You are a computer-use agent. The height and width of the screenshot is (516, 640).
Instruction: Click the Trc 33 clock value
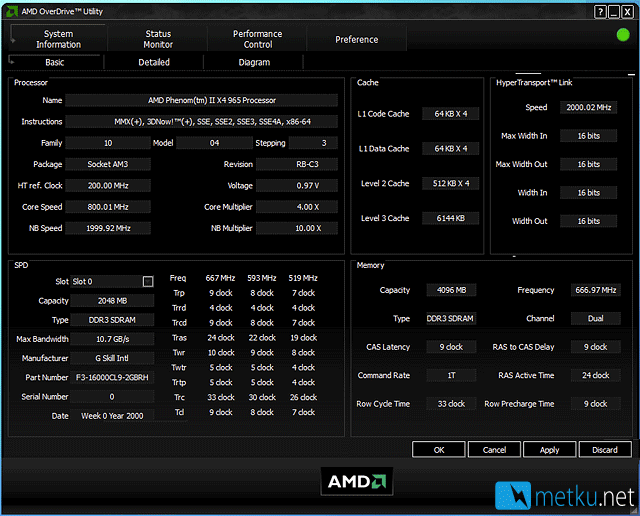pyautogui.click(x=221, y=397)
